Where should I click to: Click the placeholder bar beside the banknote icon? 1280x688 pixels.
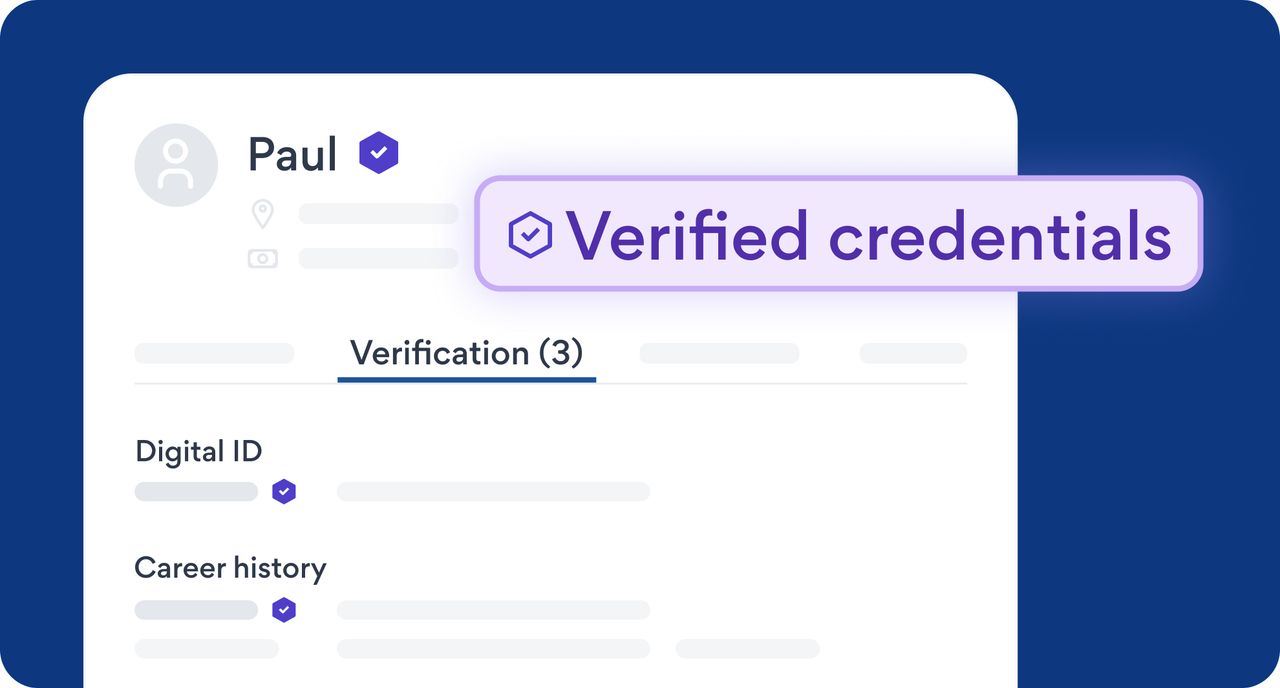[378, 259]
